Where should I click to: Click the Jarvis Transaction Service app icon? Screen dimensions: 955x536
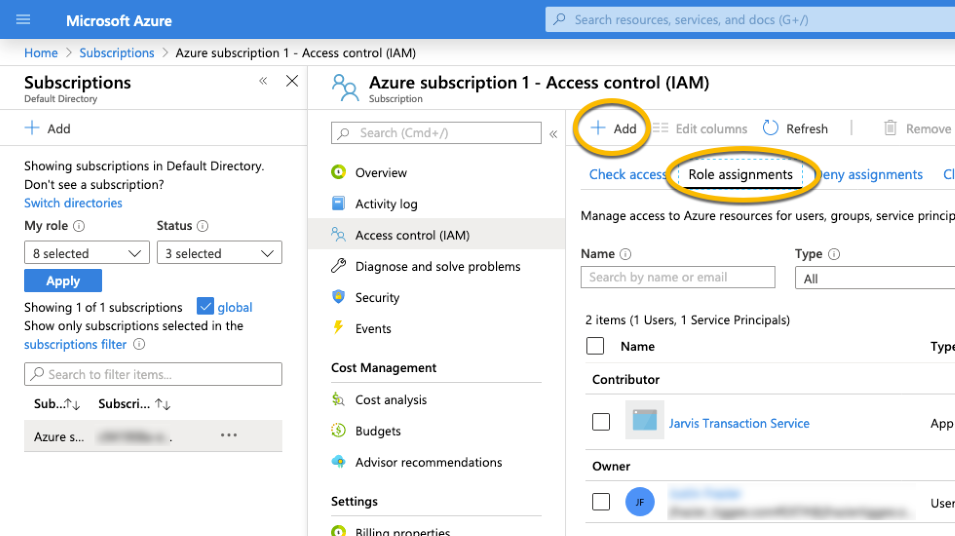click(644, 420)
